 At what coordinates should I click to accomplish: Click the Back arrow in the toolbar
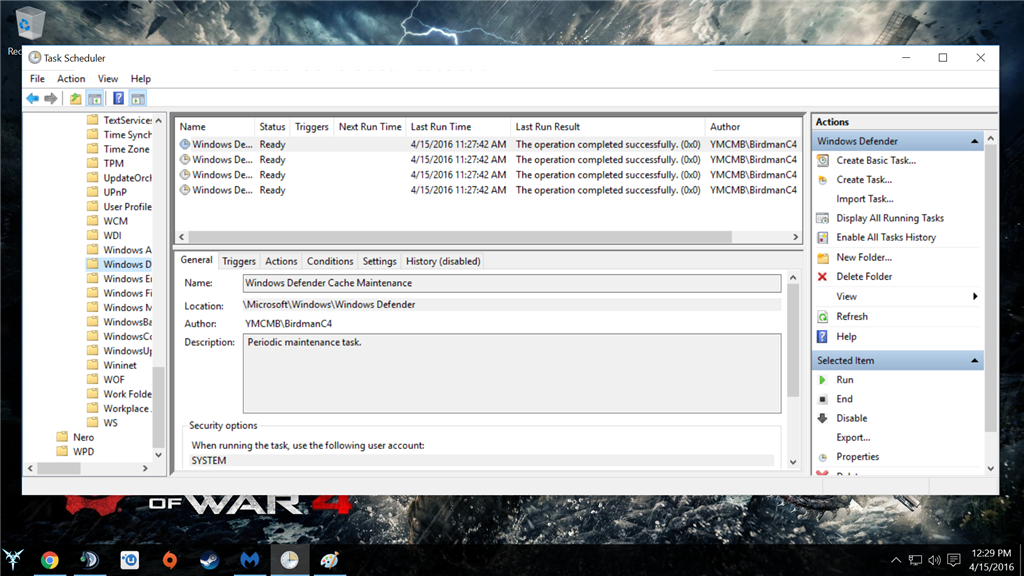pyautogui.click(x=32, y=99)
